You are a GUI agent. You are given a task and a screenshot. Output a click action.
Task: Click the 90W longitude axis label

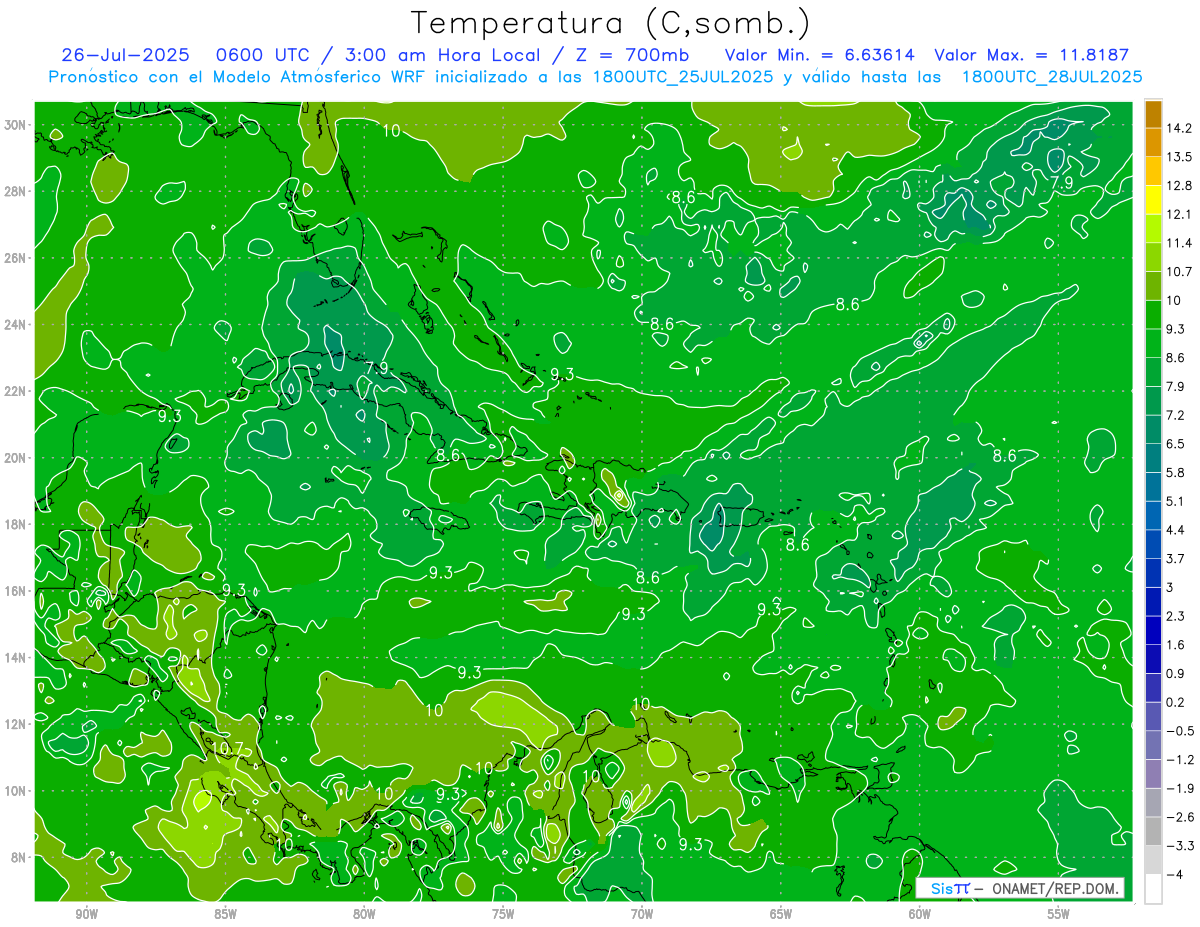click(x=86, y=914)
